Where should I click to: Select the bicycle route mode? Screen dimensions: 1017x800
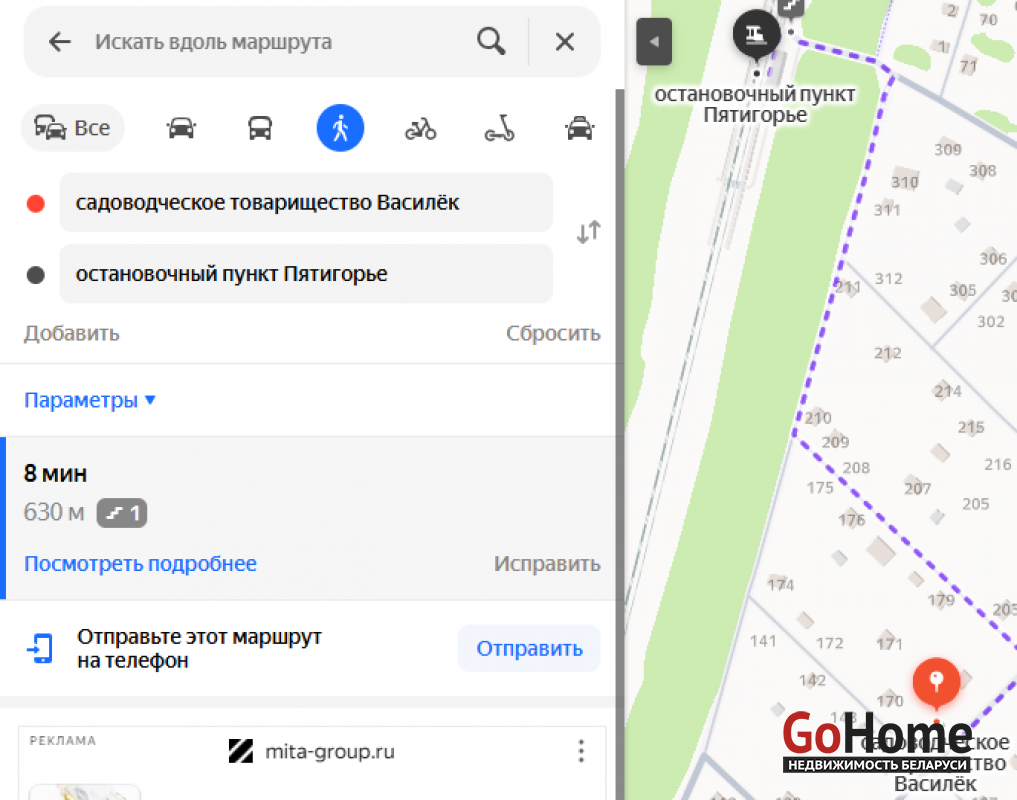pos(420,128)
